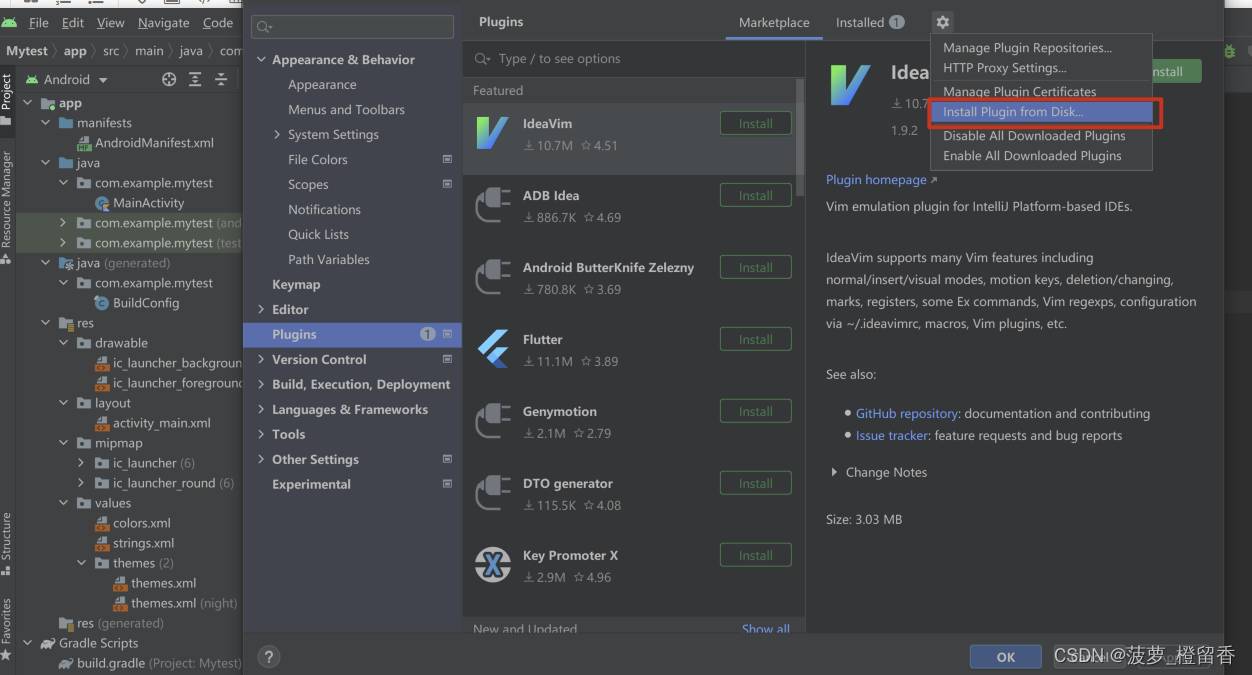Screen dimensions: 1252x675
Task: Expand the Version Control settings group
Action: pyautogui.click(x=262, y=360)
